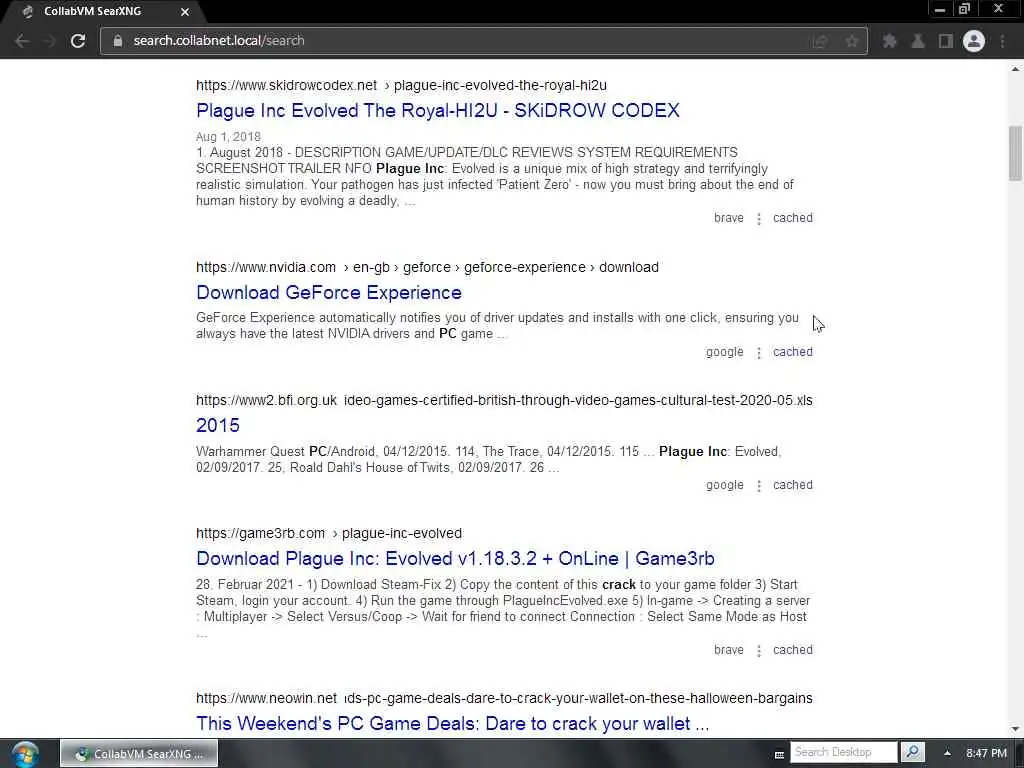Screen dimensions: 1024x768
Task: Go back using the browser back arrow
Action: (x=22, y=40)
